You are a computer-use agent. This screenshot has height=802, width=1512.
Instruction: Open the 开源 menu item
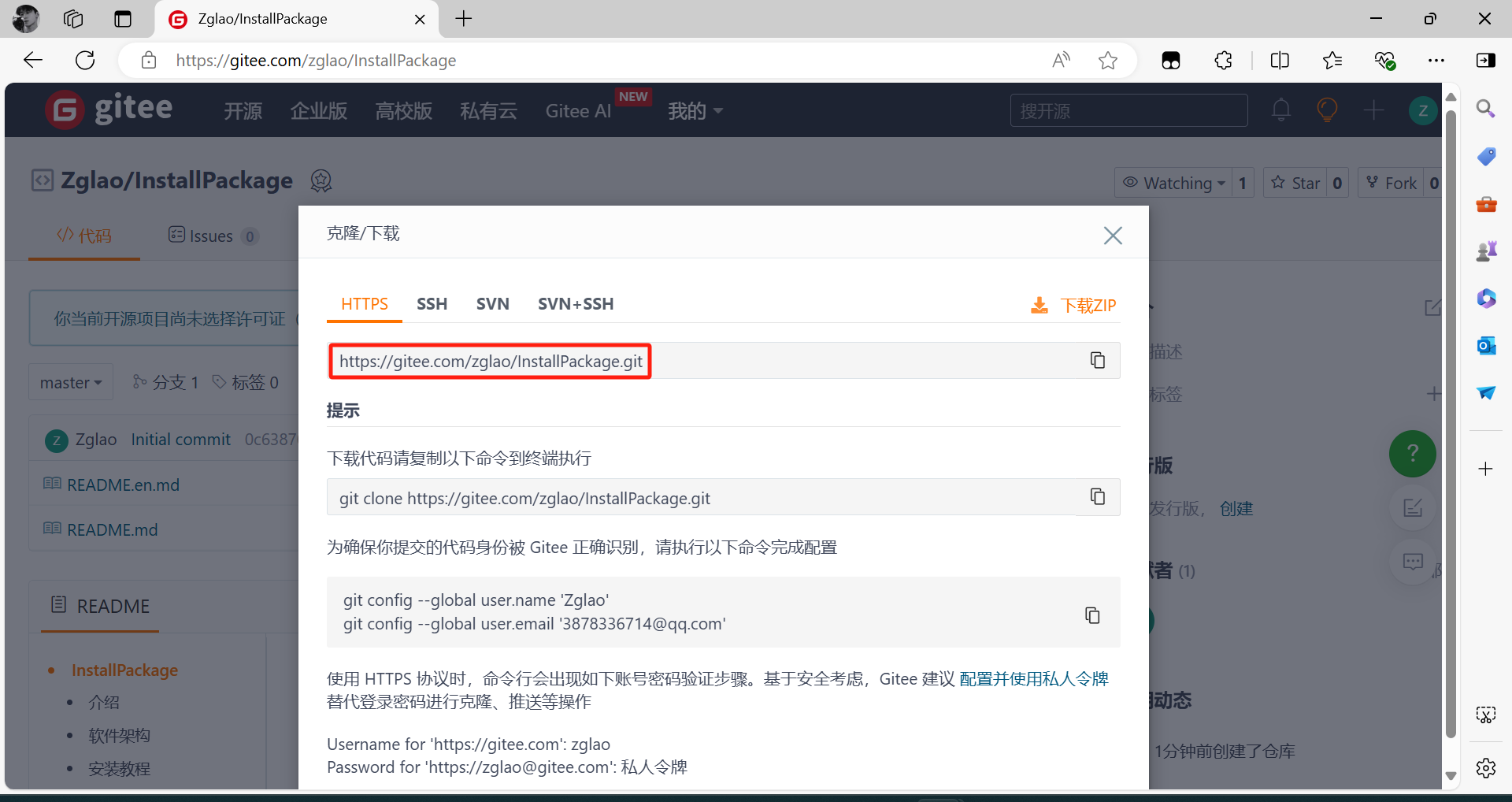243,111
